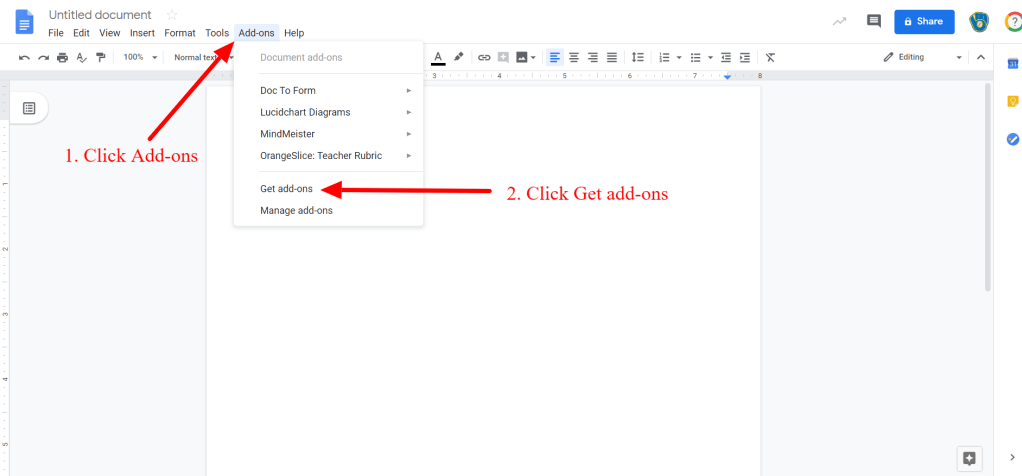
Task: Click Get add-ons menu entry
Action: coord(286,189)
